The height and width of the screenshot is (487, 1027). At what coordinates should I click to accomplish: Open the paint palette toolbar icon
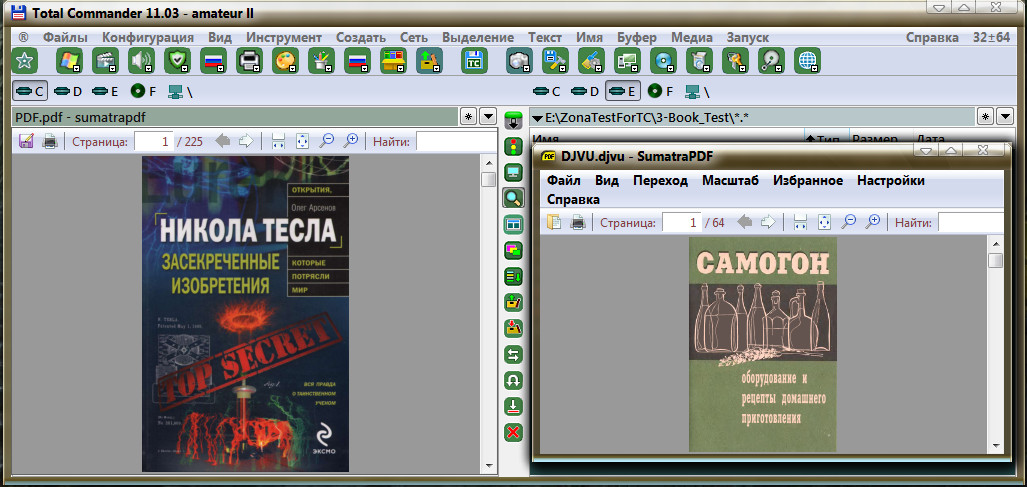(285, 61)
